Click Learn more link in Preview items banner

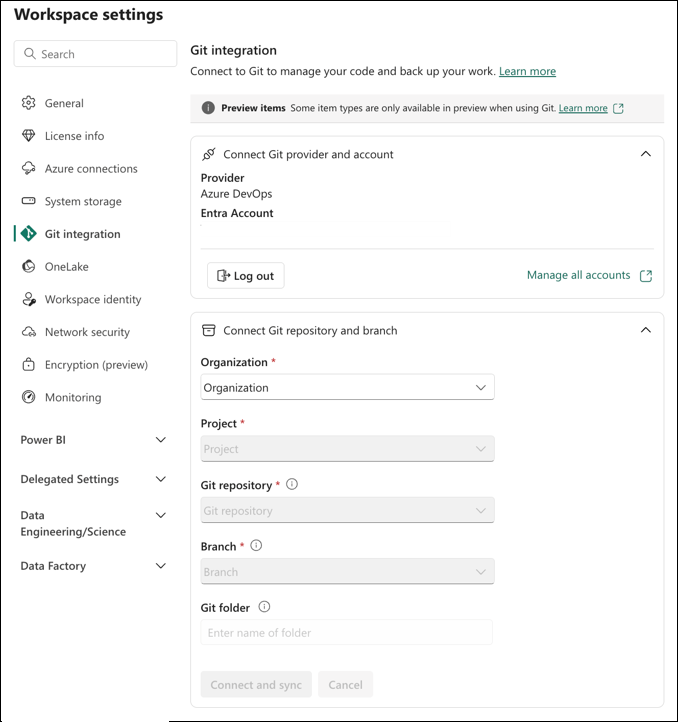[x=583, y=108]
